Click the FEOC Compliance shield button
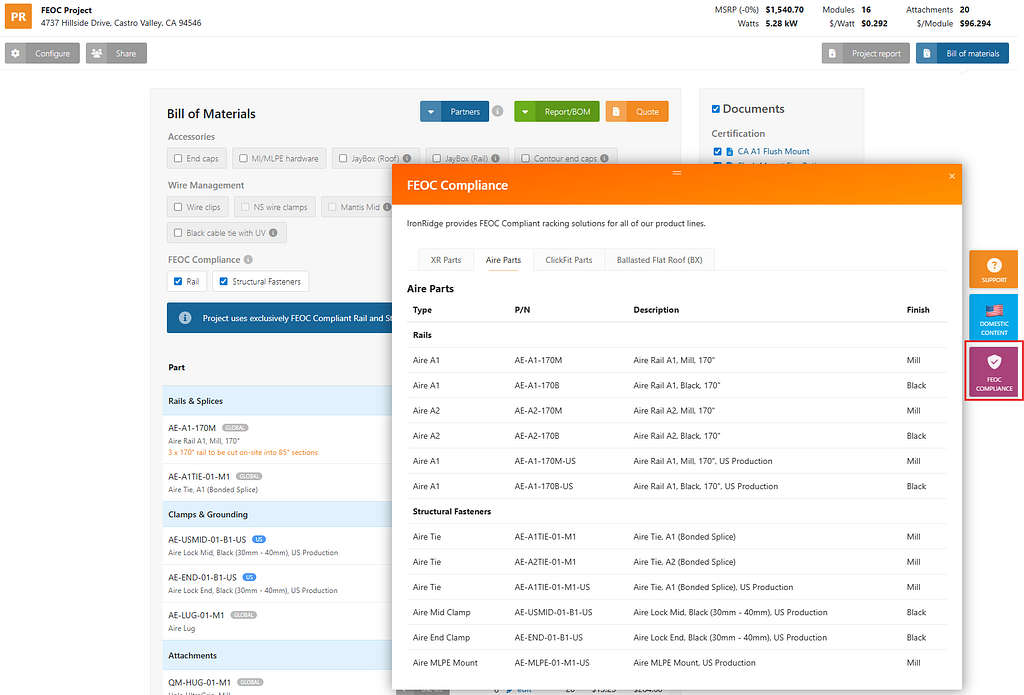 (x=993, y=370)
